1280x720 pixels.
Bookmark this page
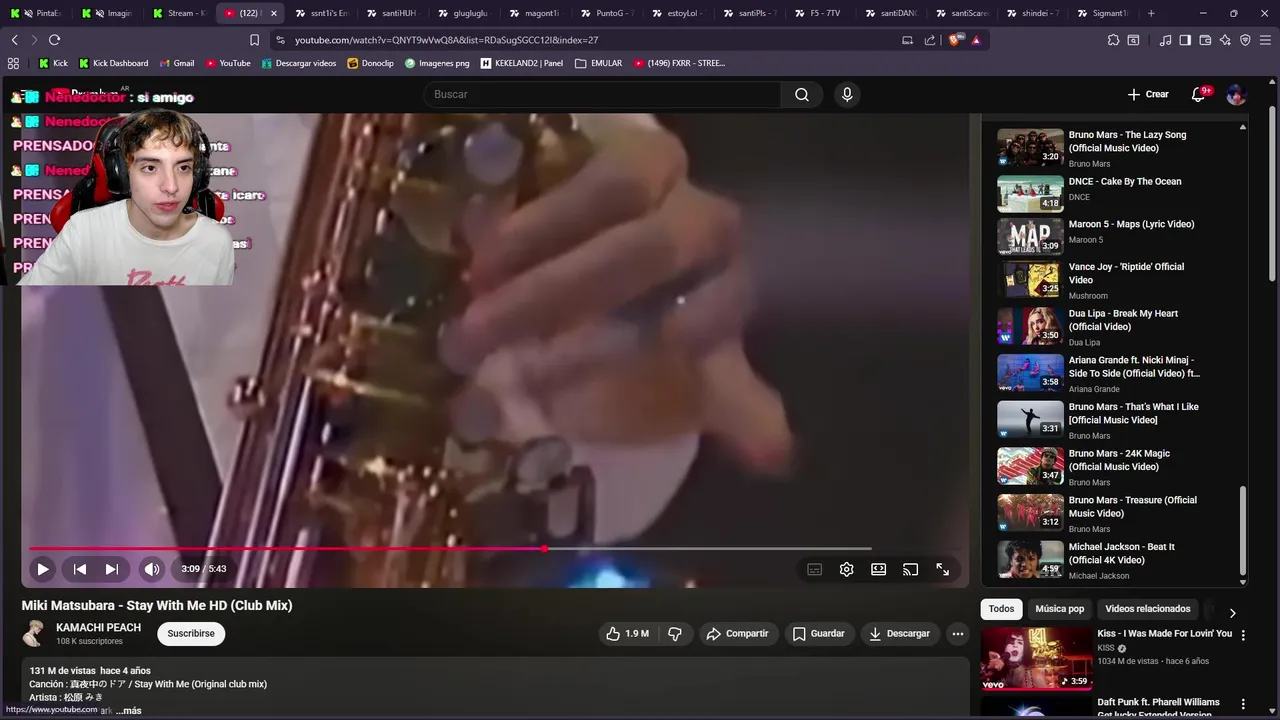(x=254, y=40)
